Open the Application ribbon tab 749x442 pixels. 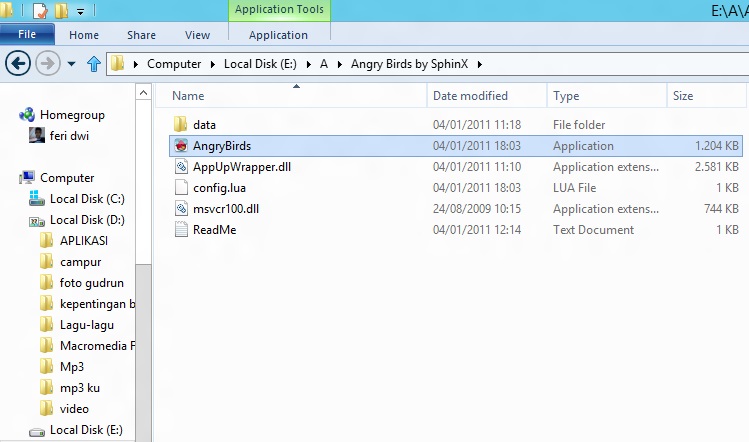[278, 35]
